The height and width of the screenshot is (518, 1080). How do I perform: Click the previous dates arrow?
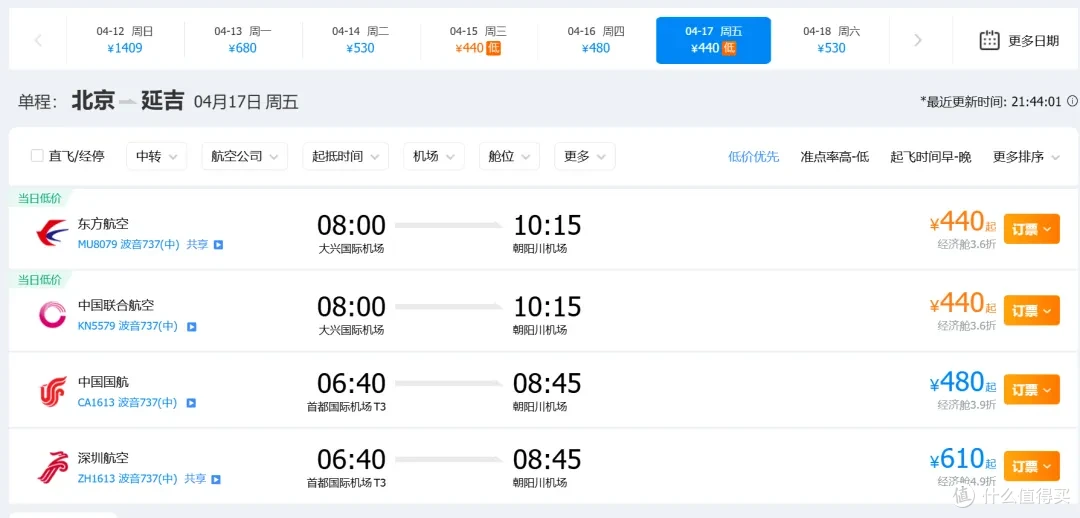pyautogui.click(x=38, y=40)
